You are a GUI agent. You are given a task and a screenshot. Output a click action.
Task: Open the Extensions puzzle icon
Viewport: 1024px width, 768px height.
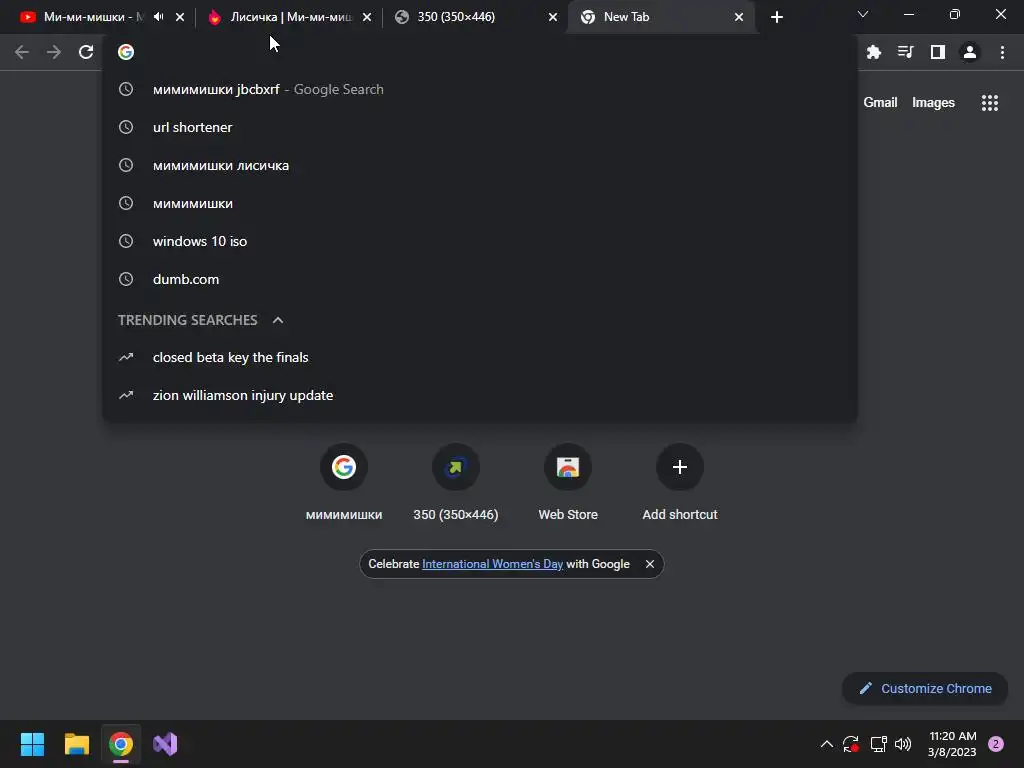click(x=874, y=52)
